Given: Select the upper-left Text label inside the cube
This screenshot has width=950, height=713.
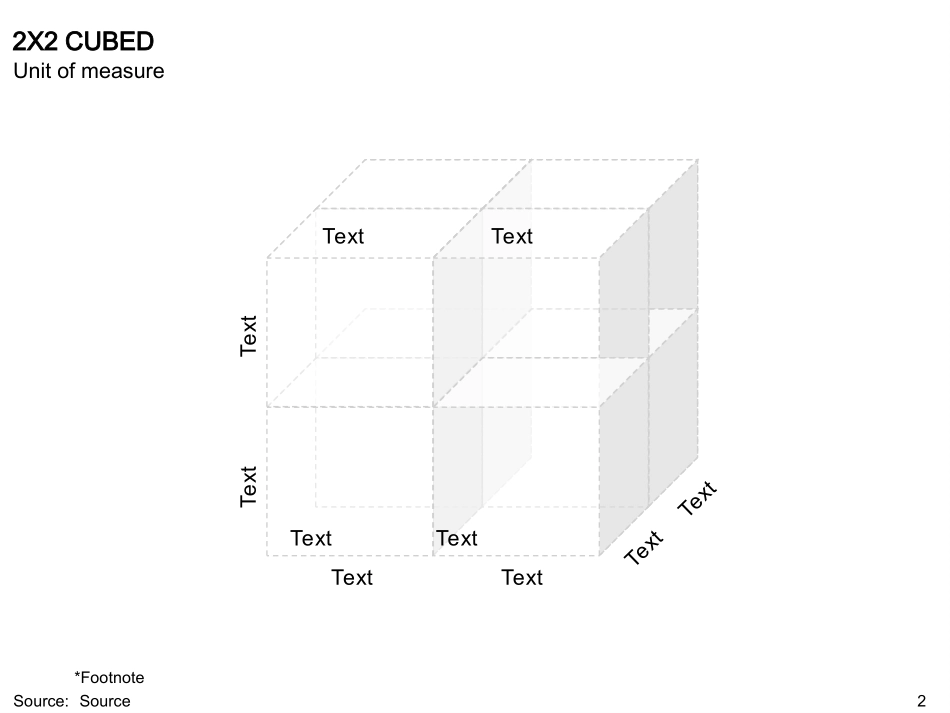Looking at the screenshot, I should 343,237.
